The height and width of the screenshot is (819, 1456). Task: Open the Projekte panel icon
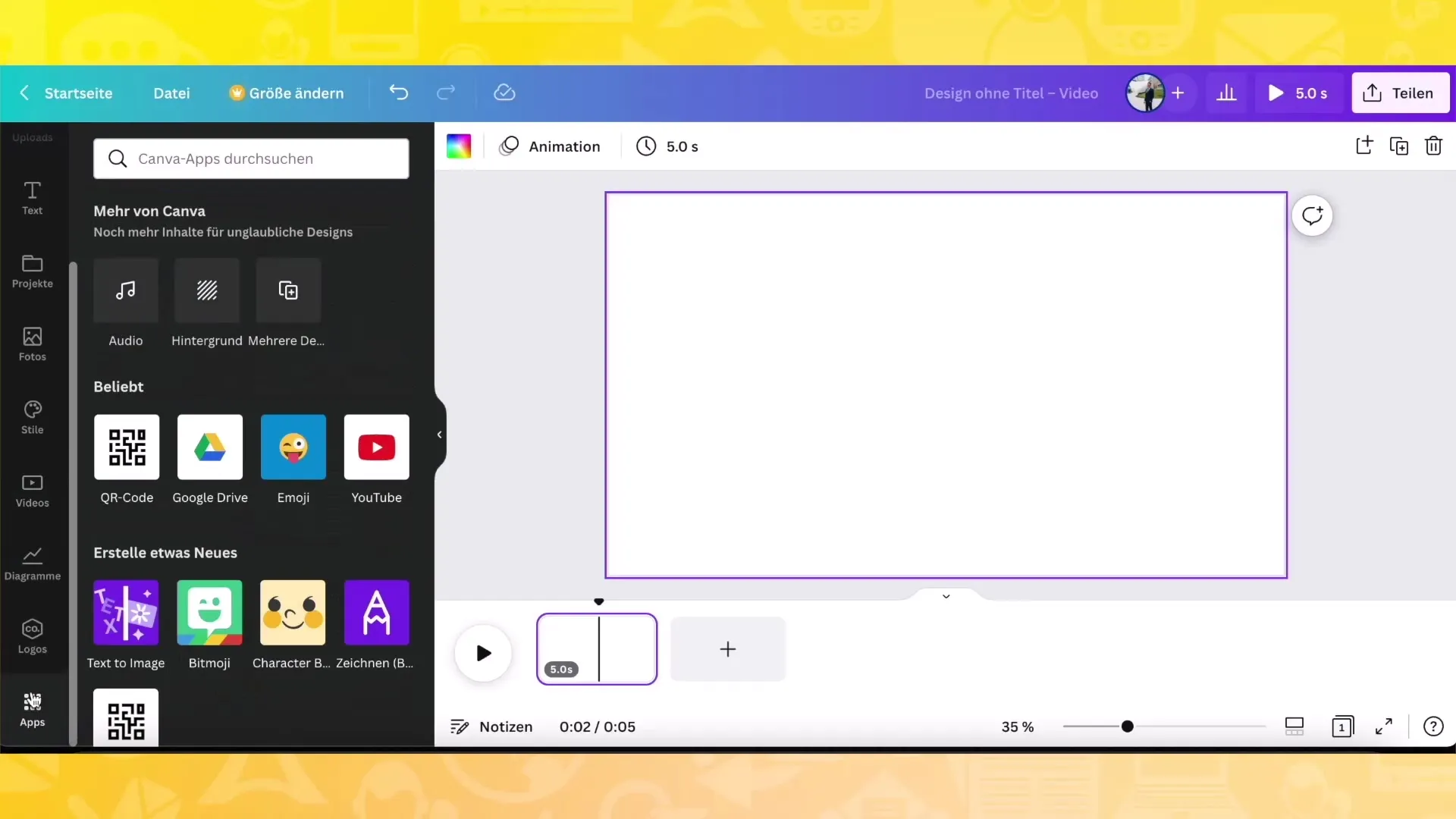[x=31, y=270]
